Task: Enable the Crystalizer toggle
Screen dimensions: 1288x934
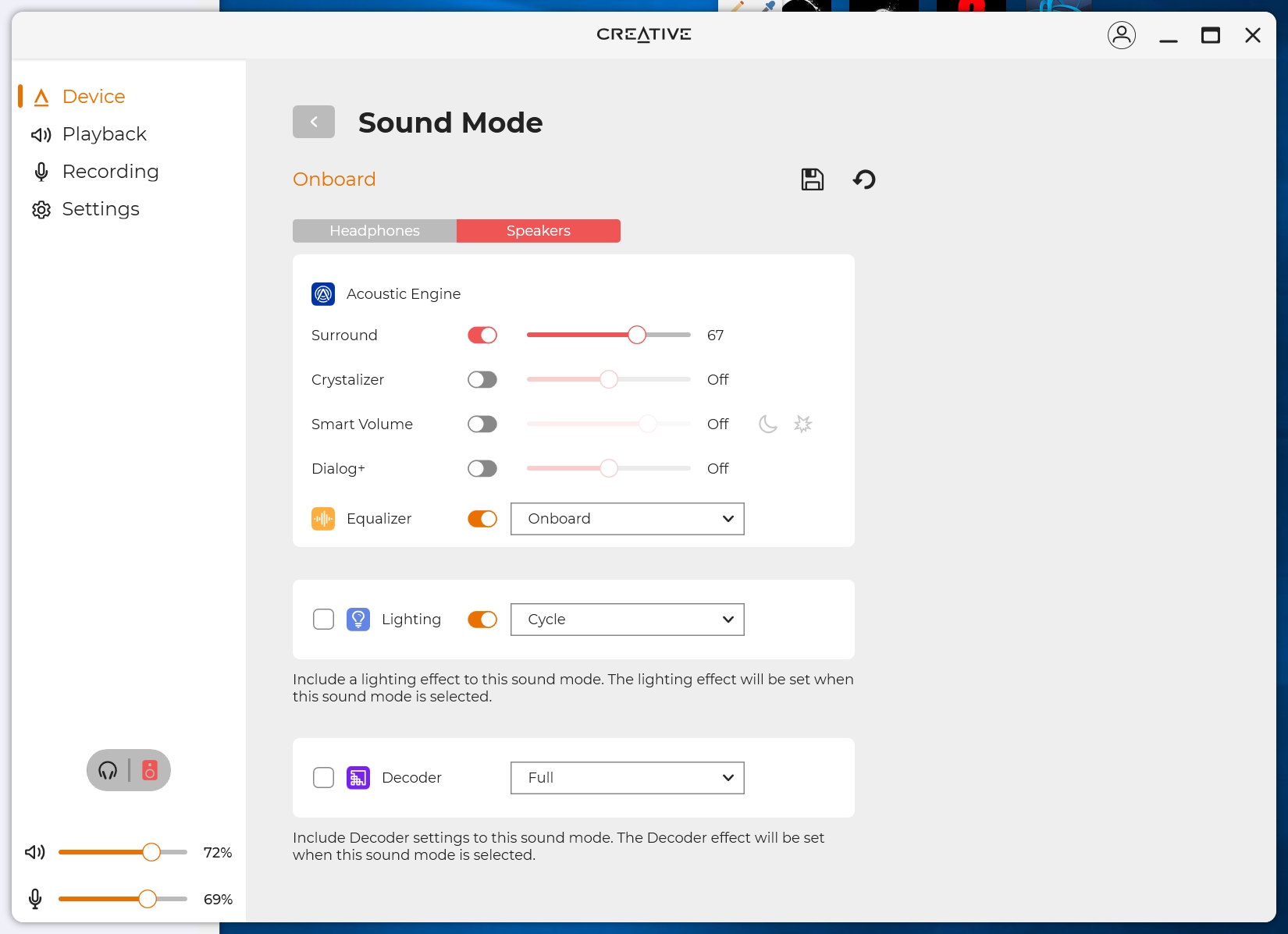Action: point(482,379)
